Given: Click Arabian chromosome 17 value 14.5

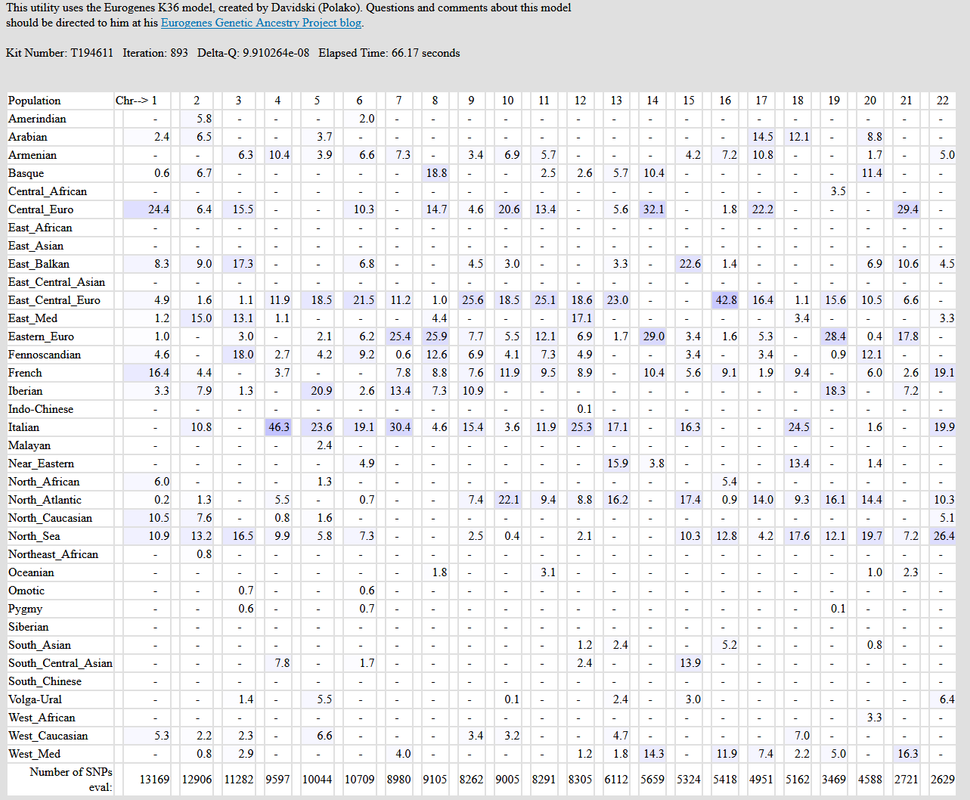Looking at the screenshot, I should coord(763,137).
